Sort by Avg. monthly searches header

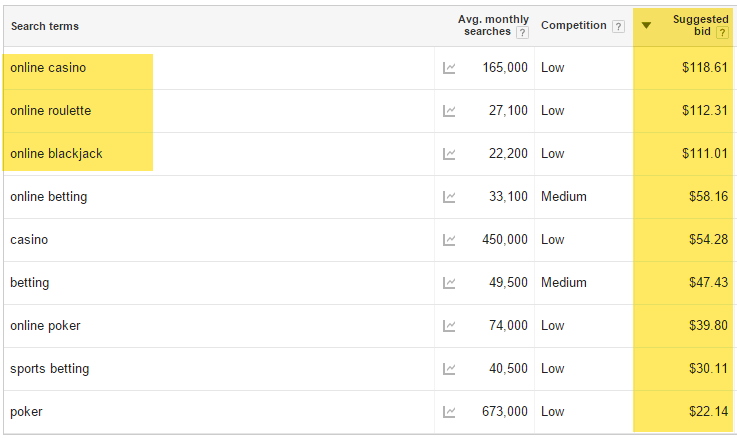click(x=493, y=25)
